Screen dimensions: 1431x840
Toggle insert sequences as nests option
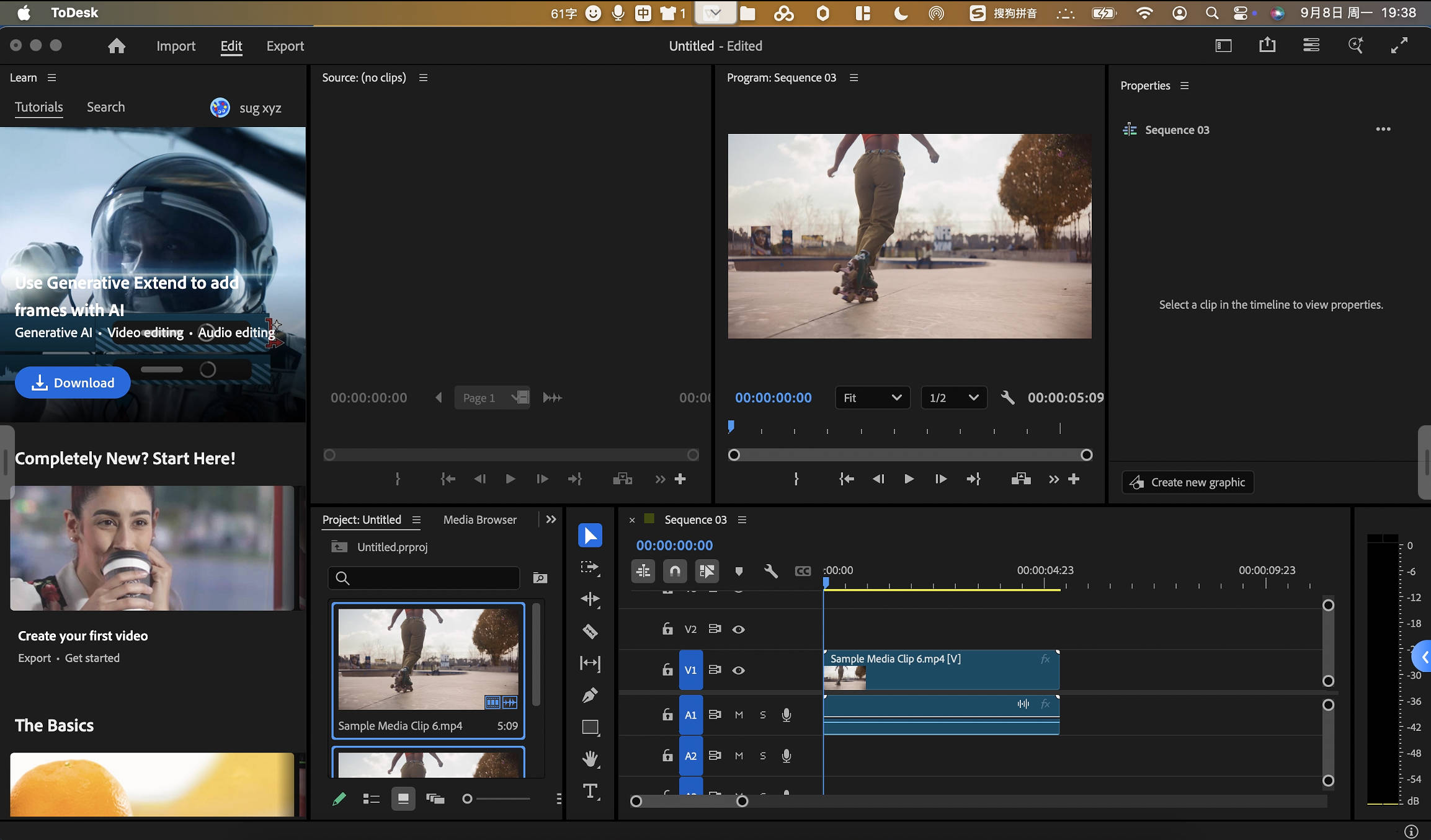point(643,571)
